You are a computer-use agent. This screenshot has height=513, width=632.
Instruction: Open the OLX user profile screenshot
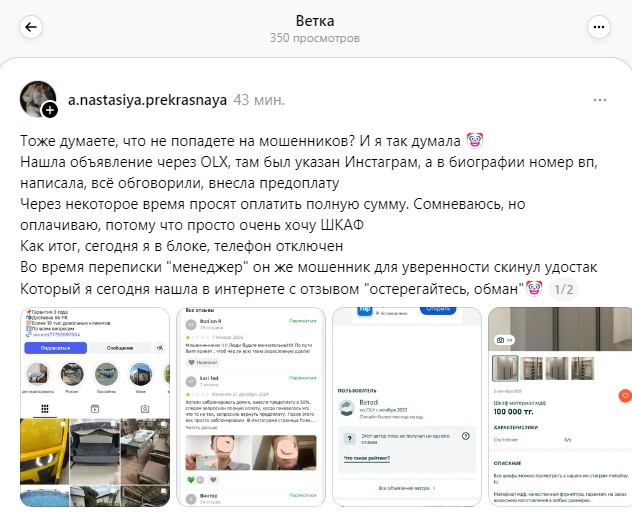click(407, 407)
